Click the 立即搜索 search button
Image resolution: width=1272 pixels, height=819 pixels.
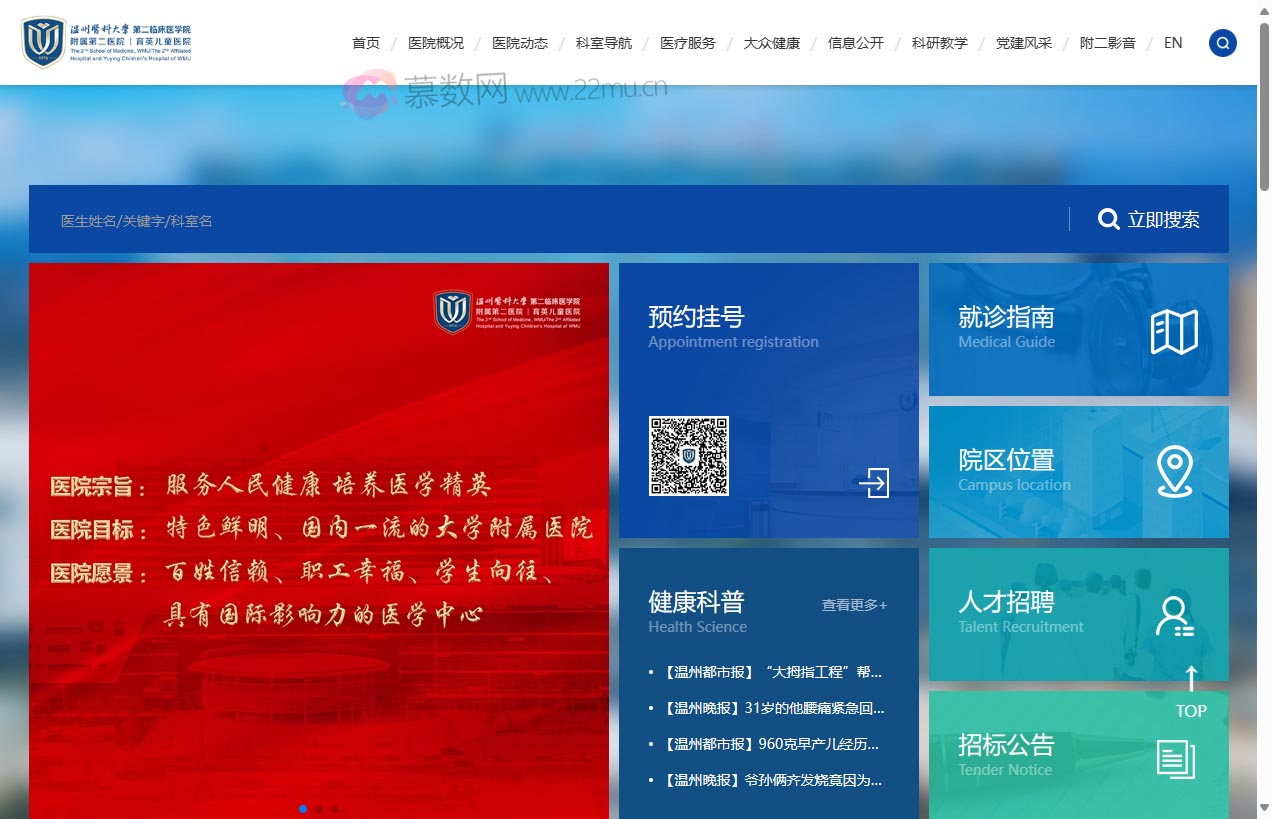pyautogui.click(x=1149, y=219)
